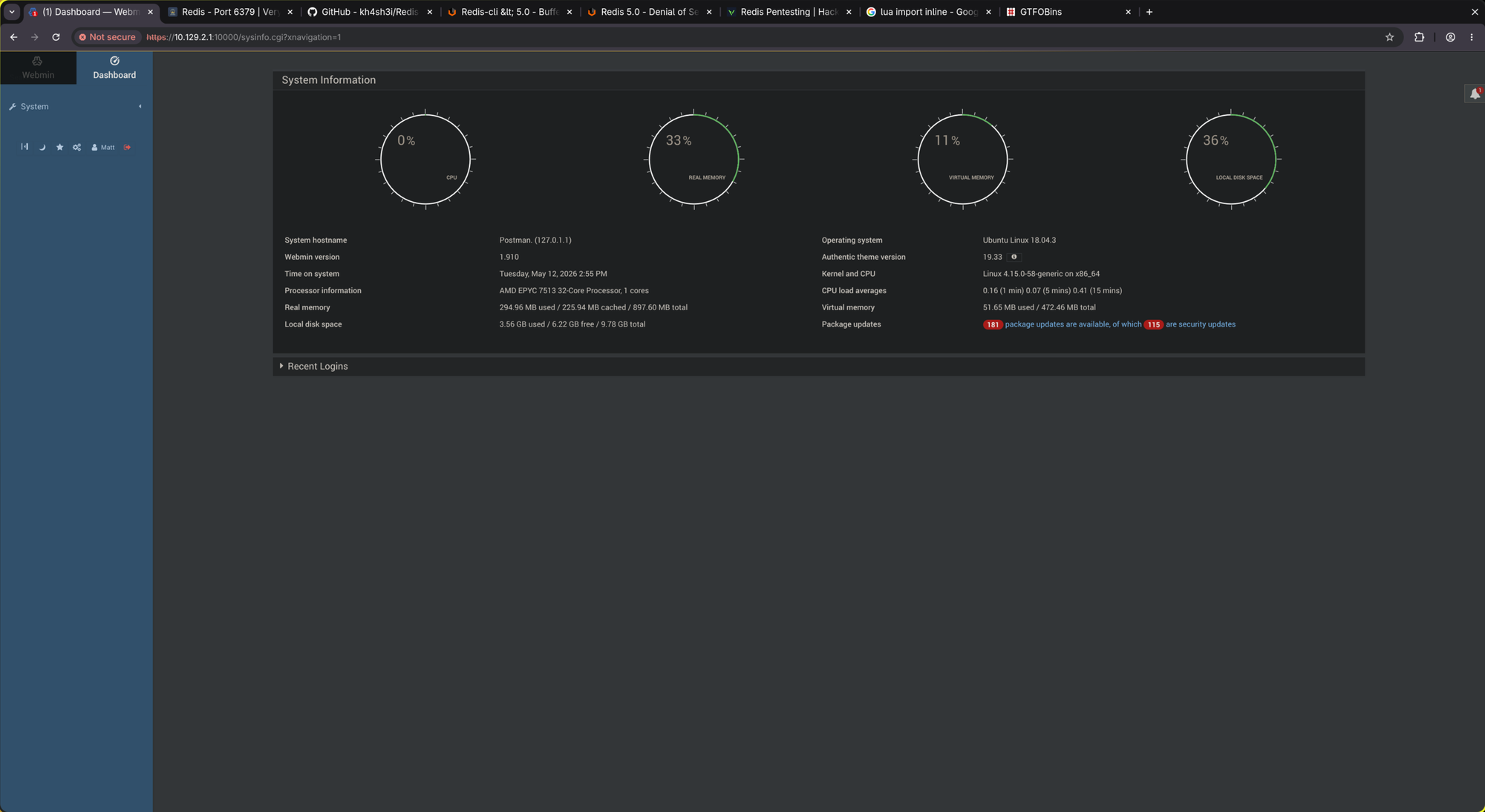
Task: Click the Not secure site badge
Action: click(108, 37)
